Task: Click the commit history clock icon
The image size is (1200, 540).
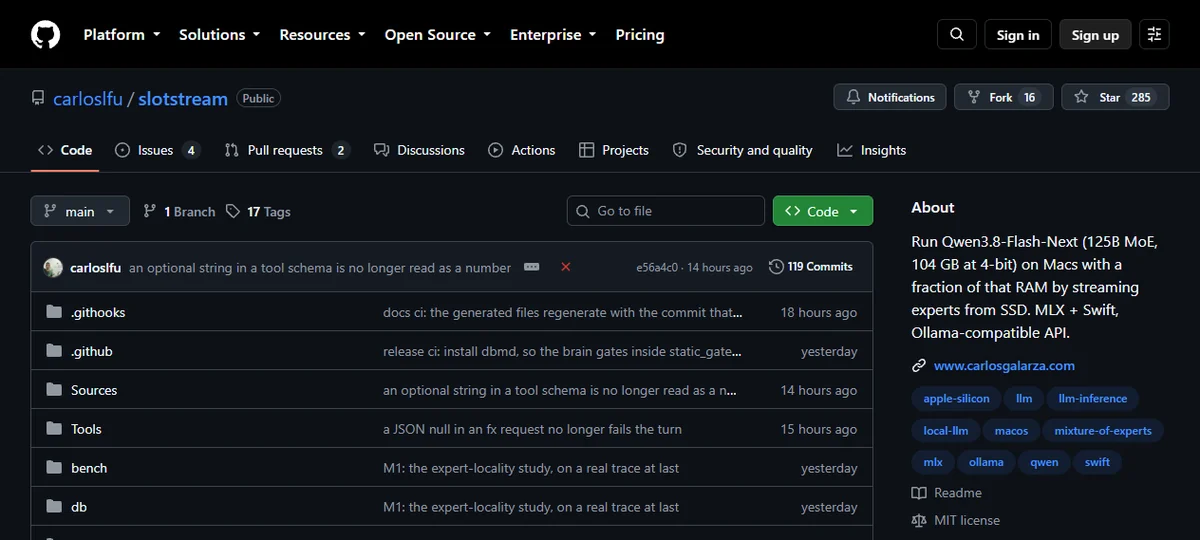Action: coord(776,267)
